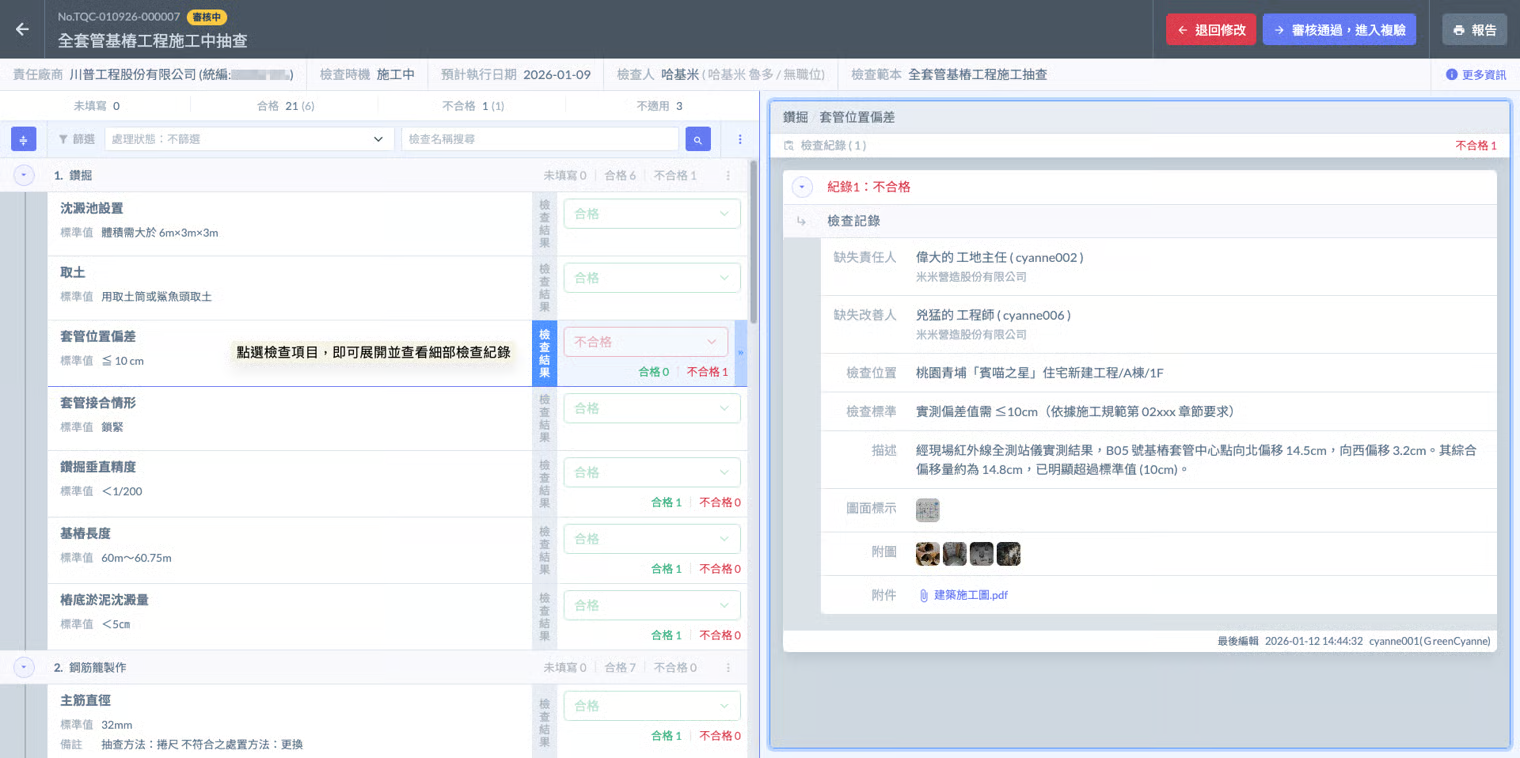Click the 更多資訊 info icon link

pos(1475,75)
